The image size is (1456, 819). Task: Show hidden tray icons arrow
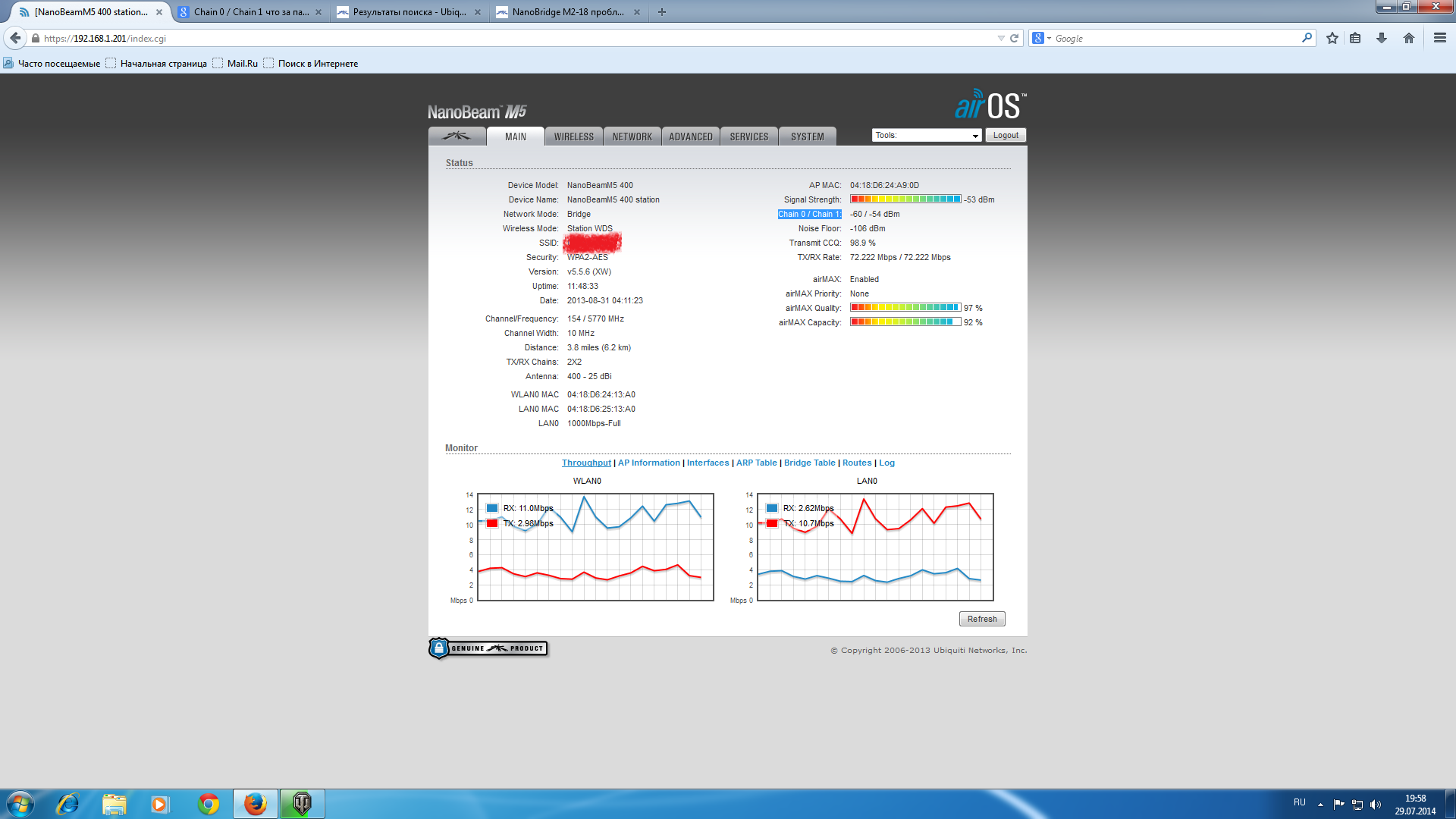(1320, 805)
